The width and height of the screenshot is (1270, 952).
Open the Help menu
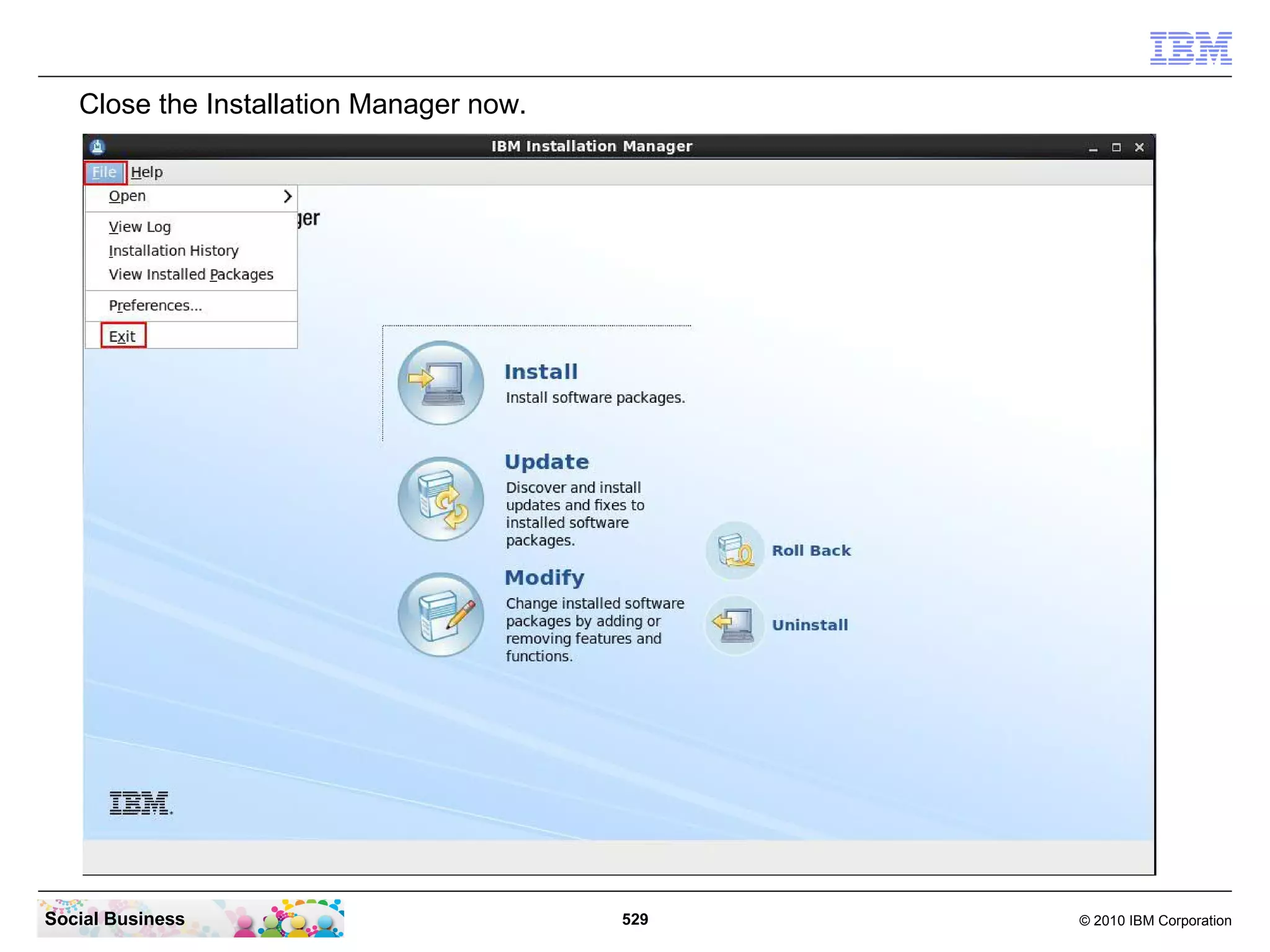tap(147, 172)
